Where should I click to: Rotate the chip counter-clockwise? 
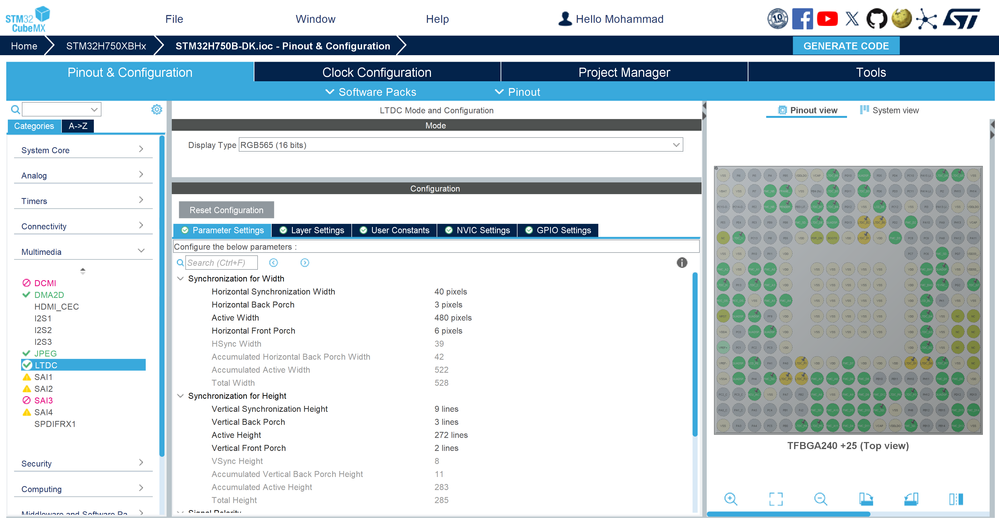911,499
